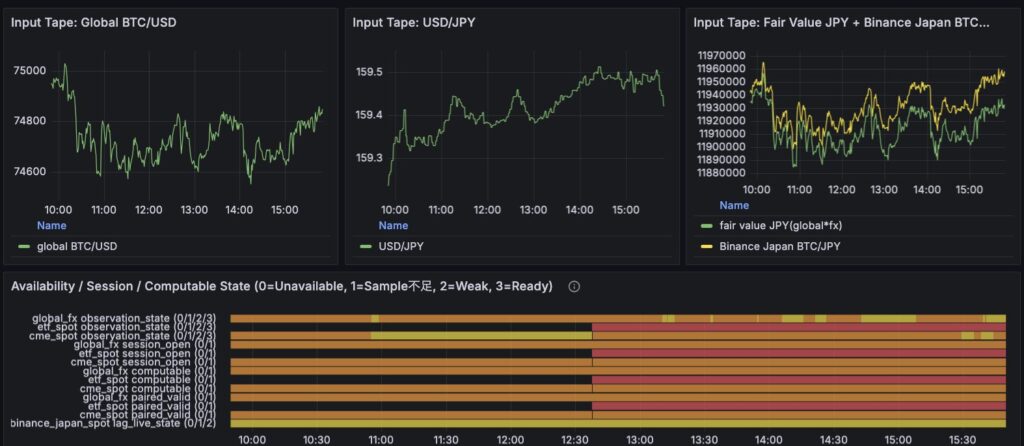1024x446 pixels.
Task: Toggle the global BTC/USD series in legend
Action: coord(76,246)
